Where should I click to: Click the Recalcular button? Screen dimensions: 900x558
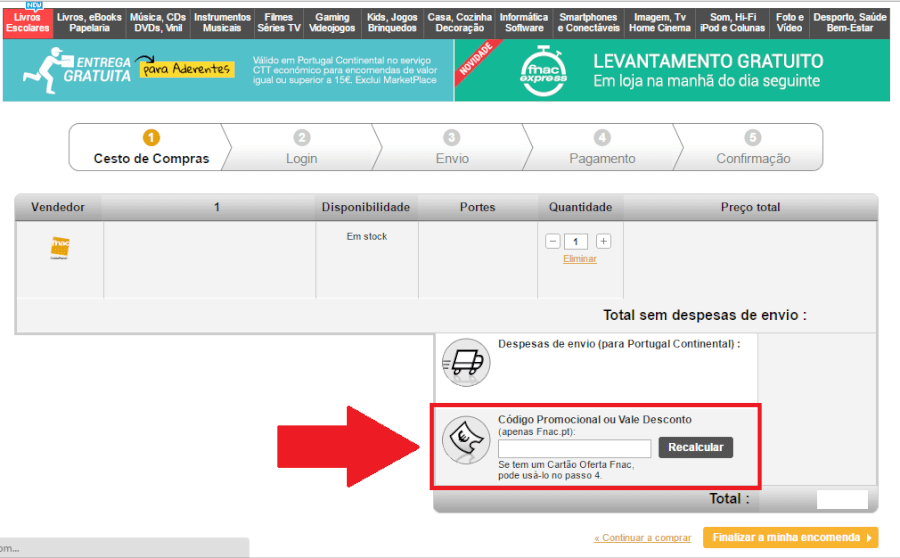click(x=696, y=447)
